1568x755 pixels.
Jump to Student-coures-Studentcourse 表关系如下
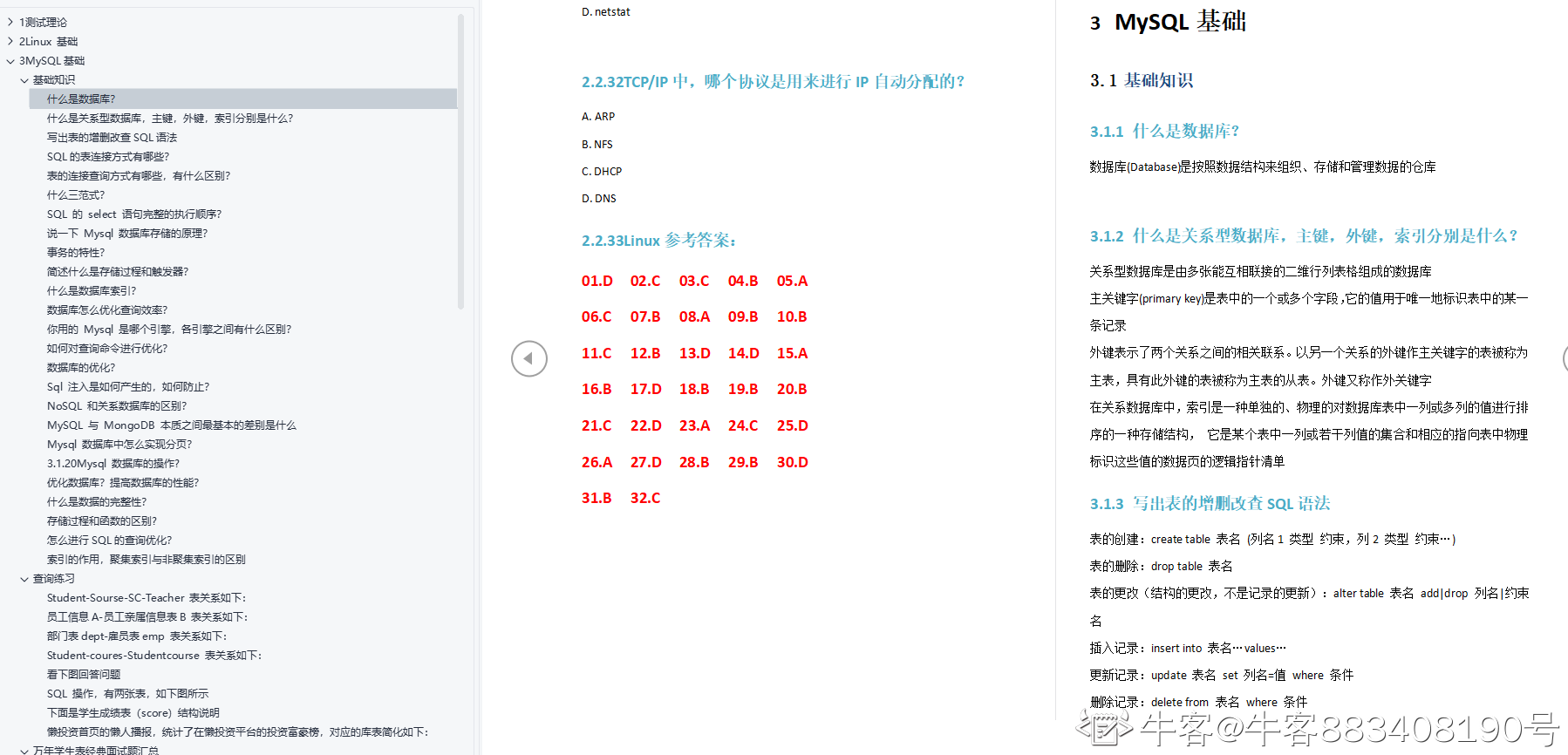[x=154, y=656]
